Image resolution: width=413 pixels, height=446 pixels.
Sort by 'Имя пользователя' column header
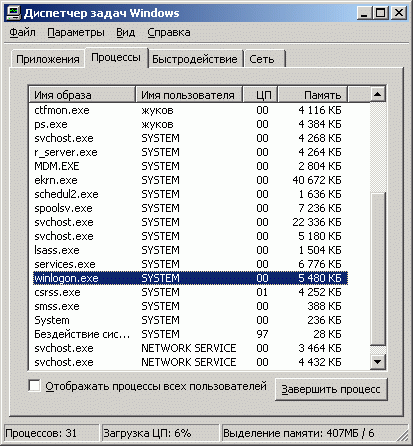click(189, 95)
